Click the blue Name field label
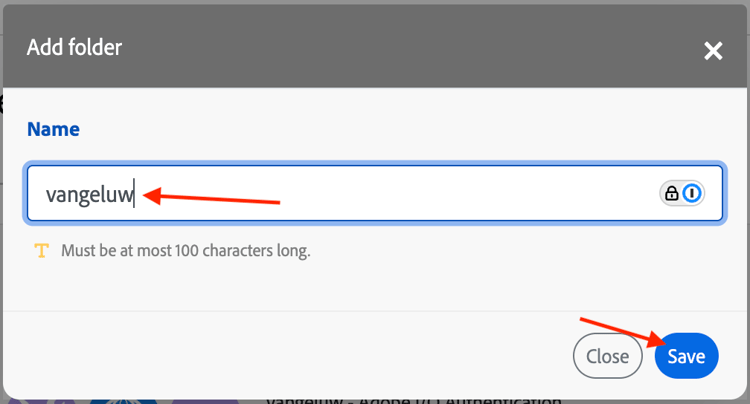This screenshot has width=750, height=404. [x=54, y=130]
